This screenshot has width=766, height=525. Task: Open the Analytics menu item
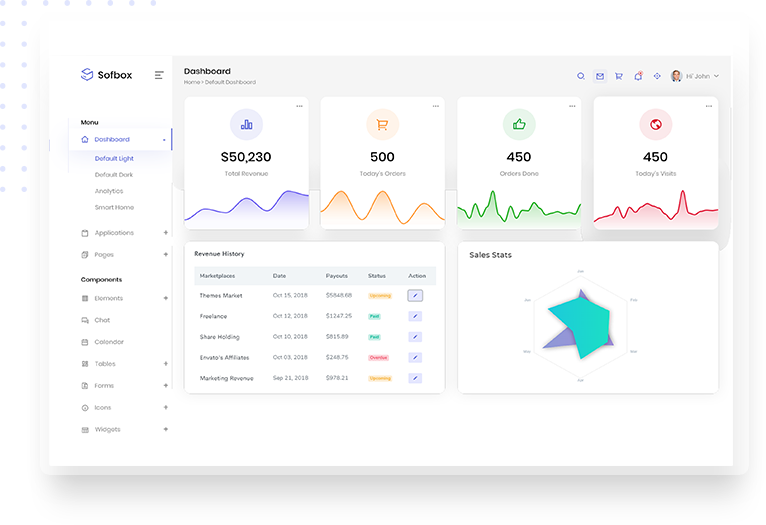109,191
